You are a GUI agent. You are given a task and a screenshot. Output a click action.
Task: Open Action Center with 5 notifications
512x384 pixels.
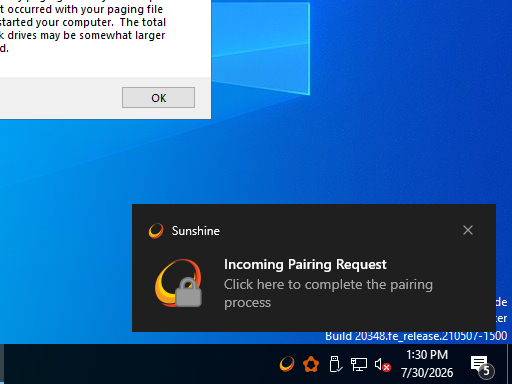pos(482,366)
